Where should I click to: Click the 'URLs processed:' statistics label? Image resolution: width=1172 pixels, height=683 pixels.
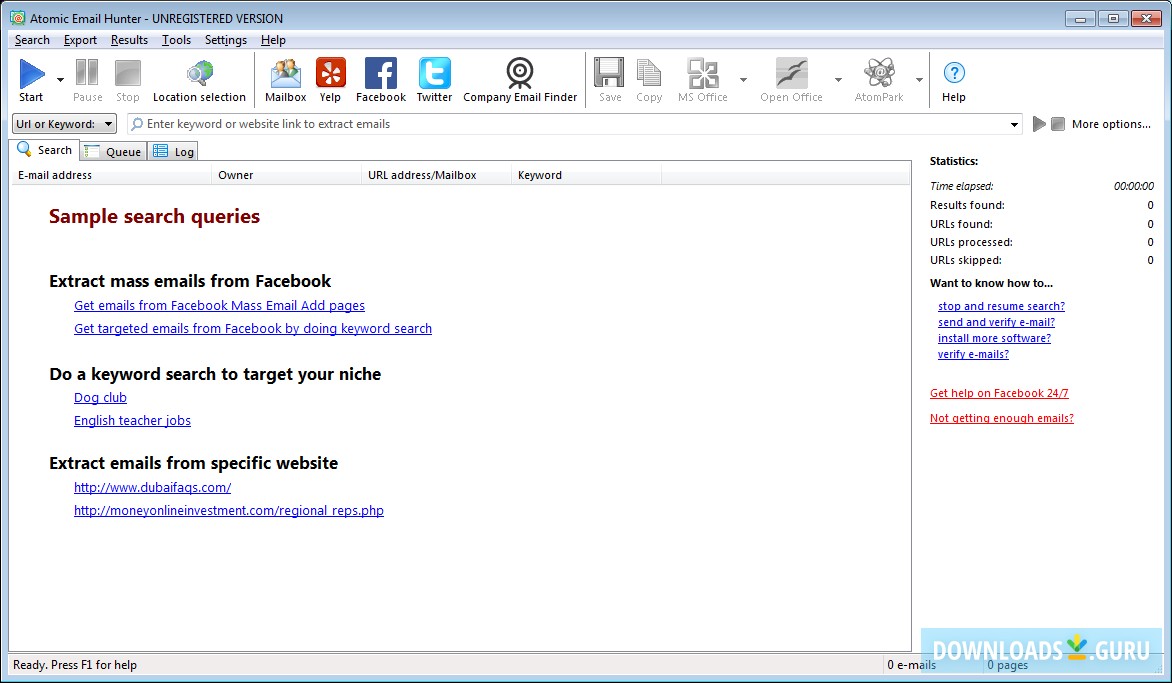coord(971,242)
